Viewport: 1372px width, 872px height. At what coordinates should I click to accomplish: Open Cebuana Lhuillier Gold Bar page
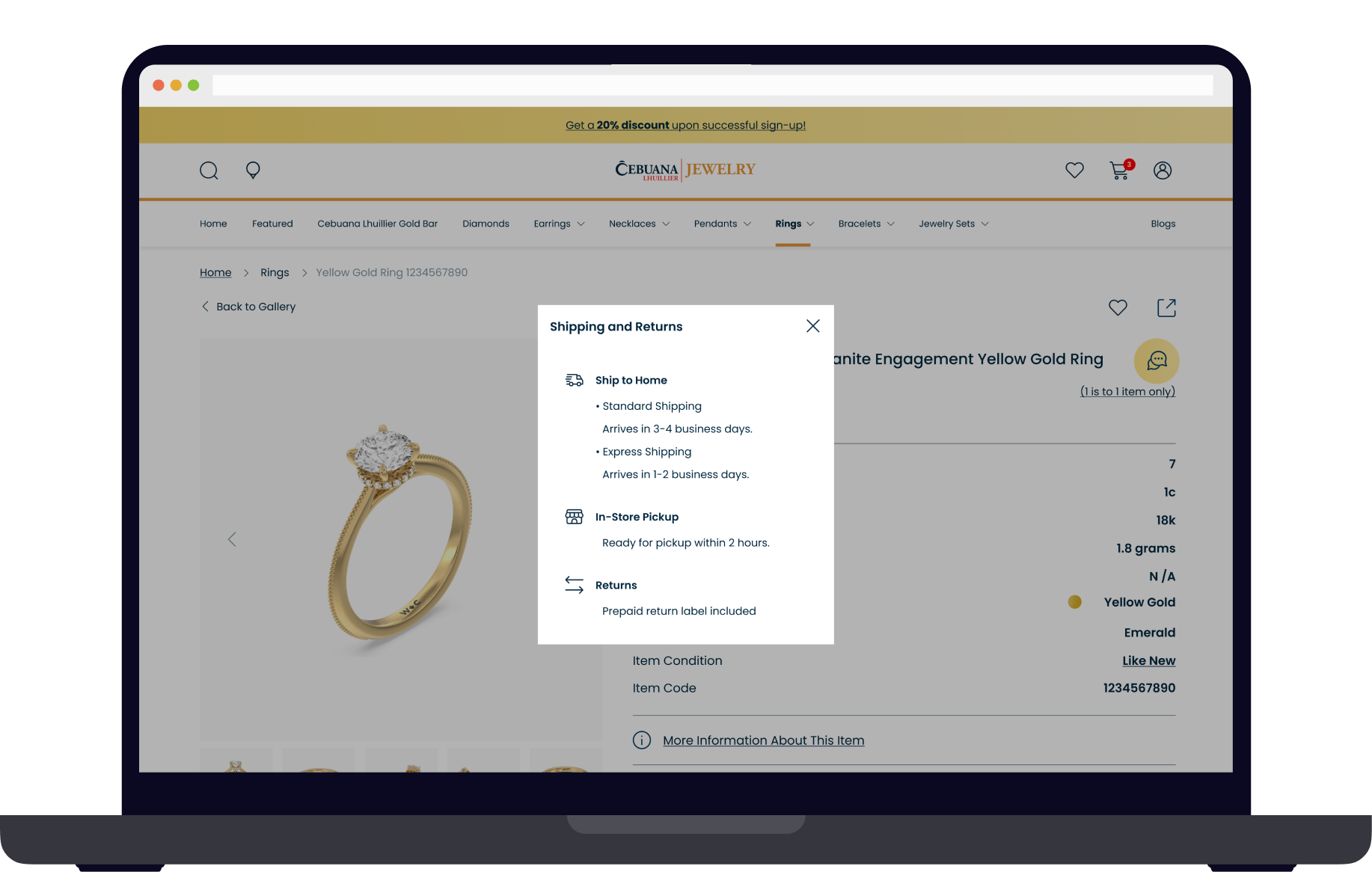tap(377, 224)
